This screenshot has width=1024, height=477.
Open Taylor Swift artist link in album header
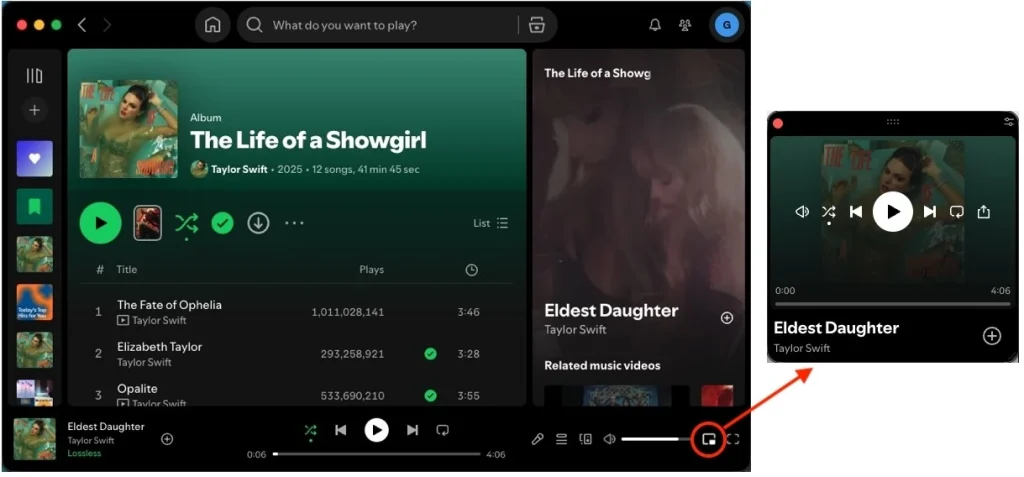[239, 169]
